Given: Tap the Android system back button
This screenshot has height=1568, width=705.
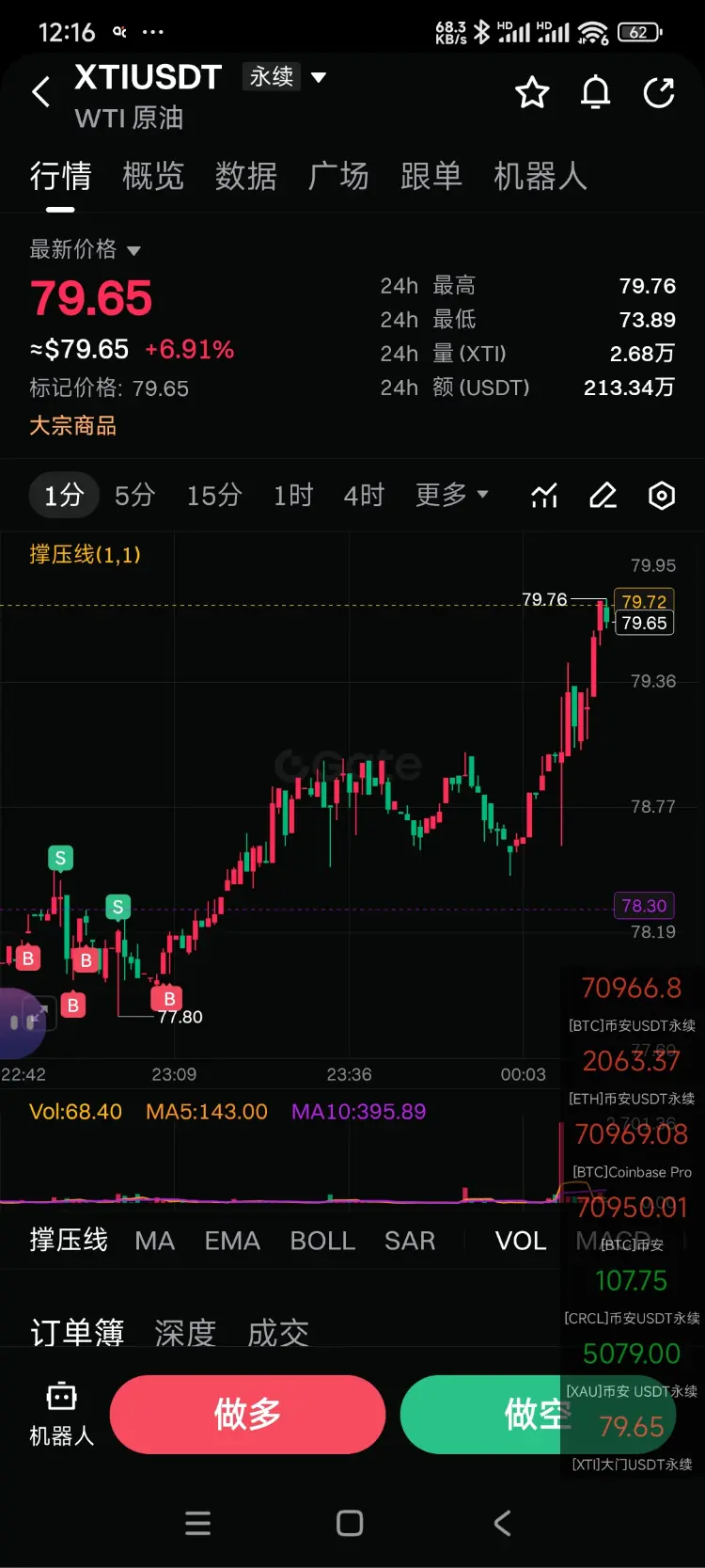Looking at the screenshot, I should (x=503, y=1523).
